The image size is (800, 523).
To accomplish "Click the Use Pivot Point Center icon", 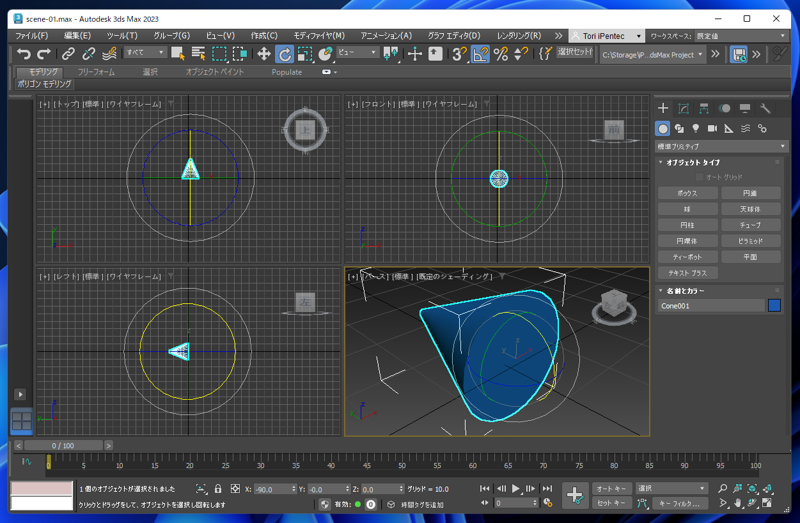I will 391,54.
